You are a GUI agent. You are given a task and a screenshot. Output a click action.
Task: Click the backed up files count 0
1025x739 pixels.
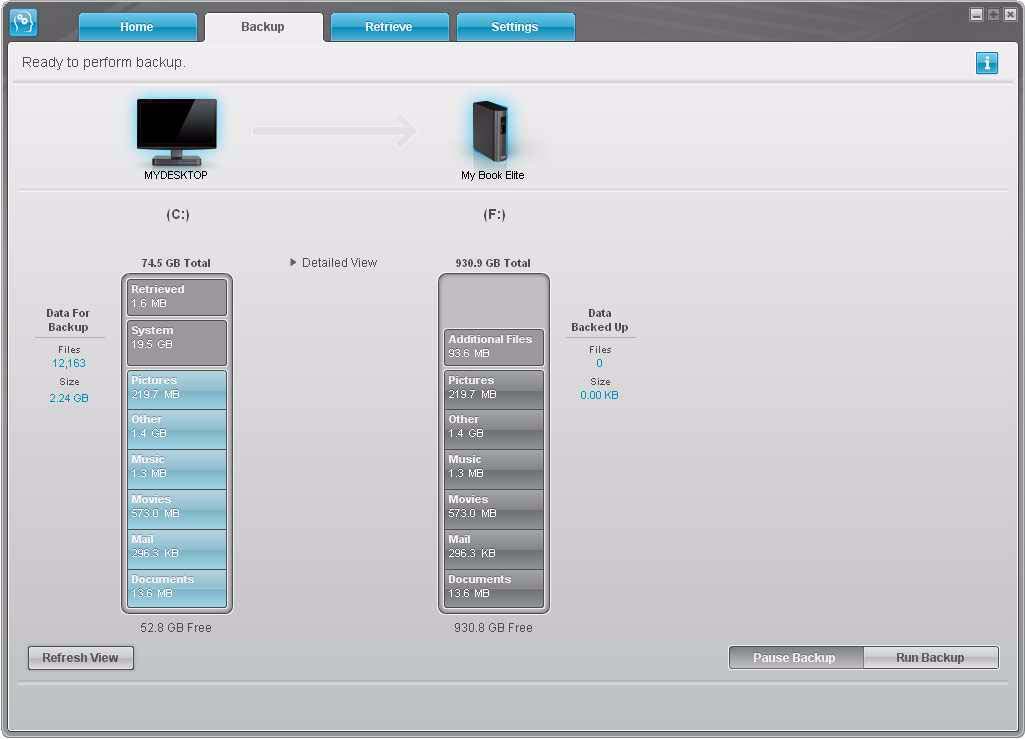pyautogui.click(x=599, y=363)
